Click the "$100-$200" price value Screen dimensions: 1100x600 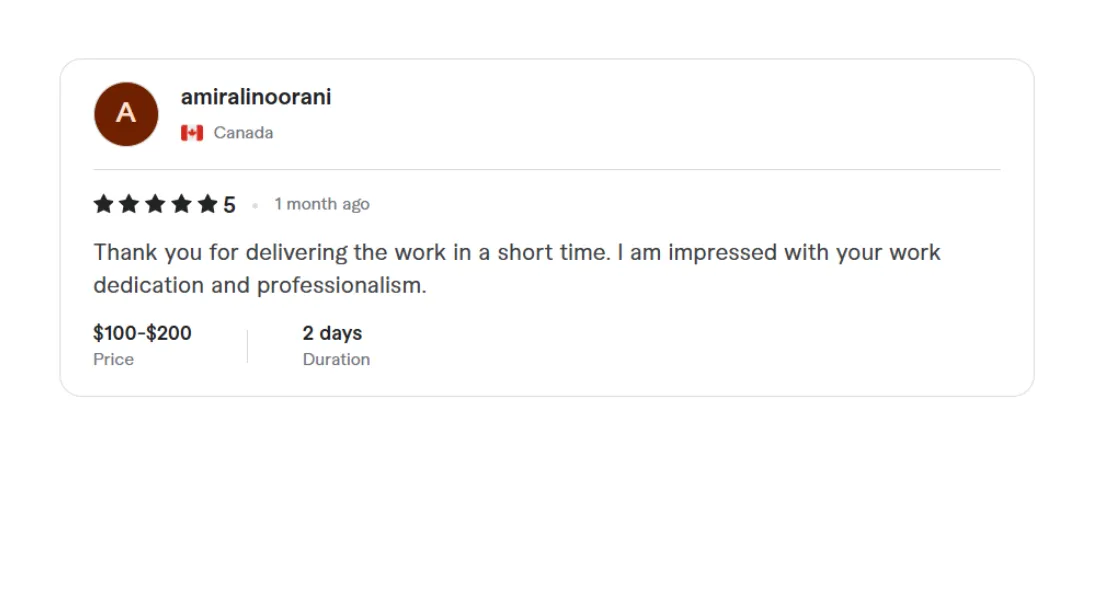point(142,333)
